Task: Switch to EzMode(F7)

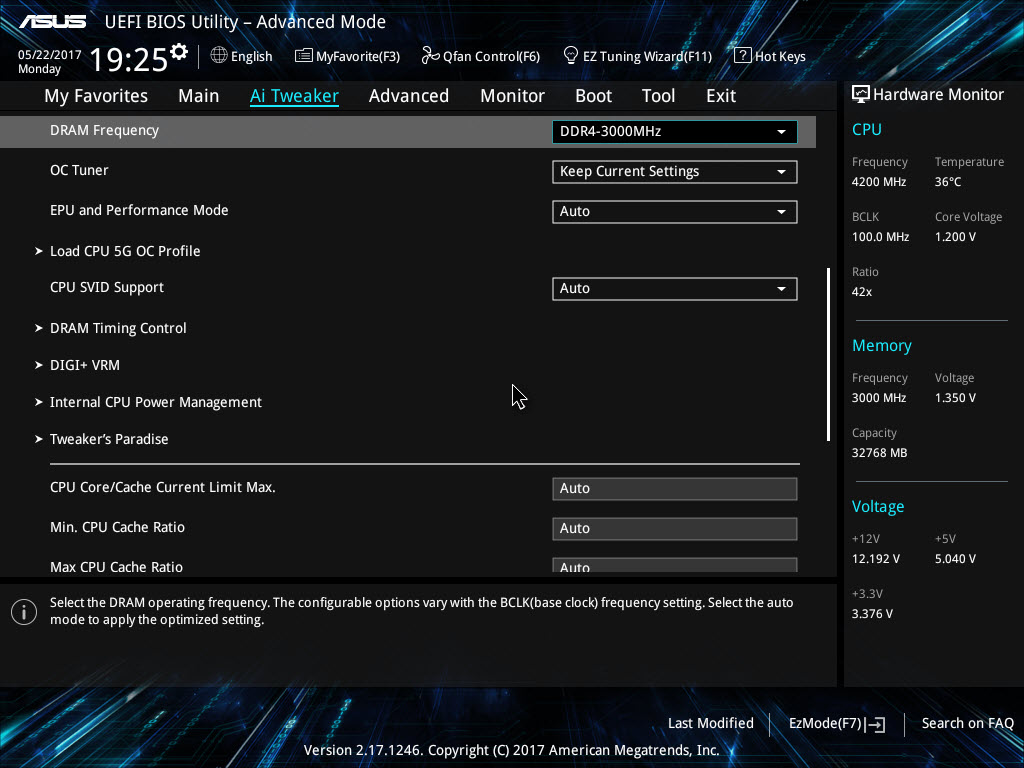Action: [x=837, y=724]
